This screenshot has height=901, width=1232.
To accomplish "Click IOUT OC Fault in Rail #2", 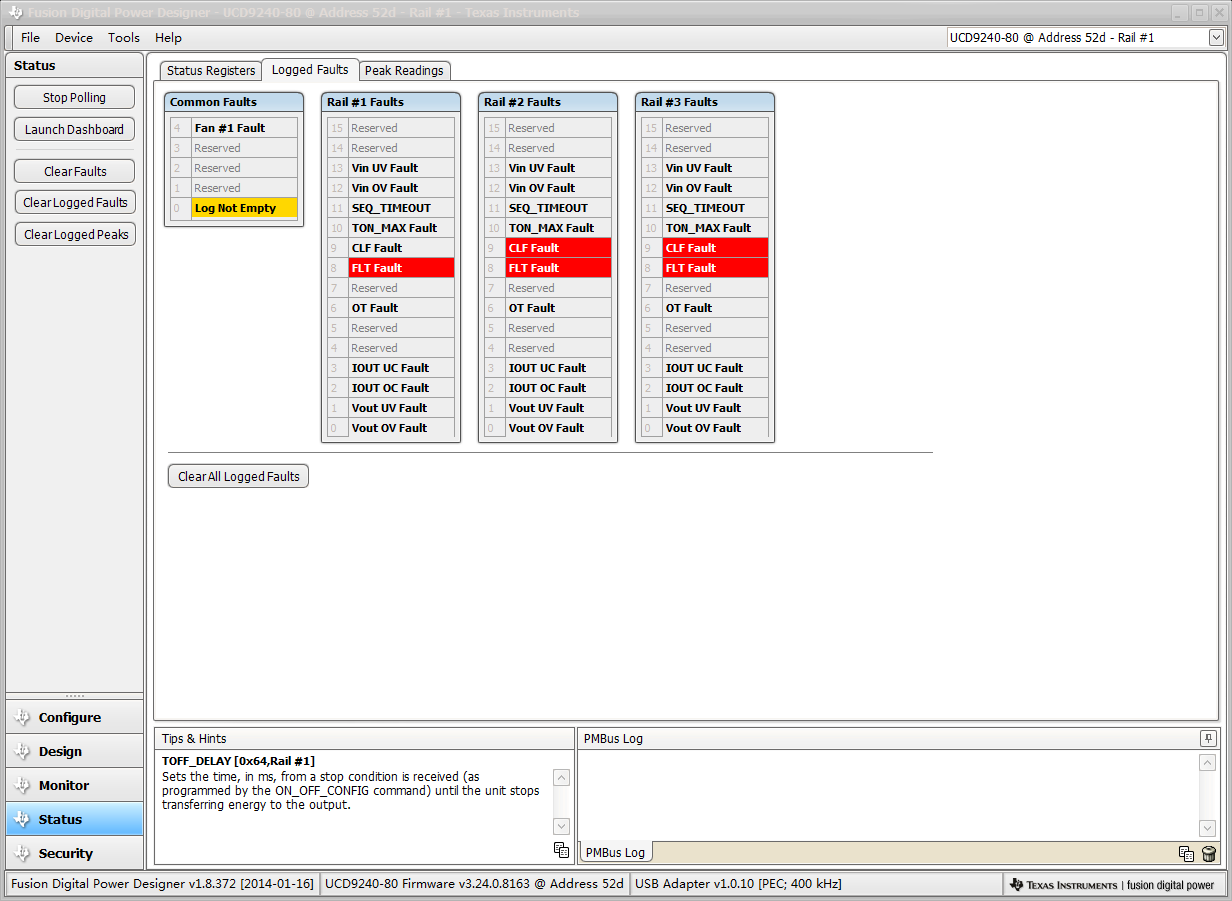I will point(558,388).
